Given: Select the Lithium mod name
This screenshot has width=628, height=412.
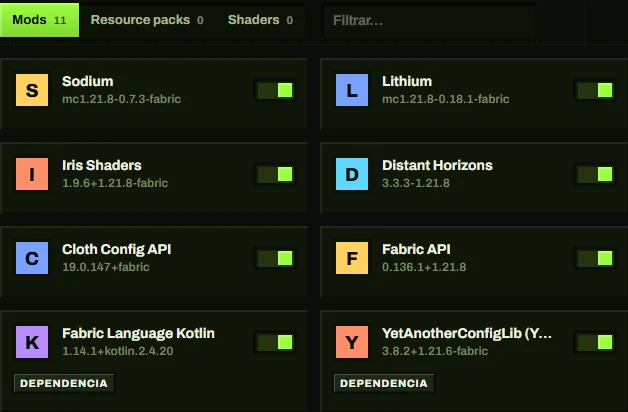Looking at the screenshot, I should (x=407, y=81).
